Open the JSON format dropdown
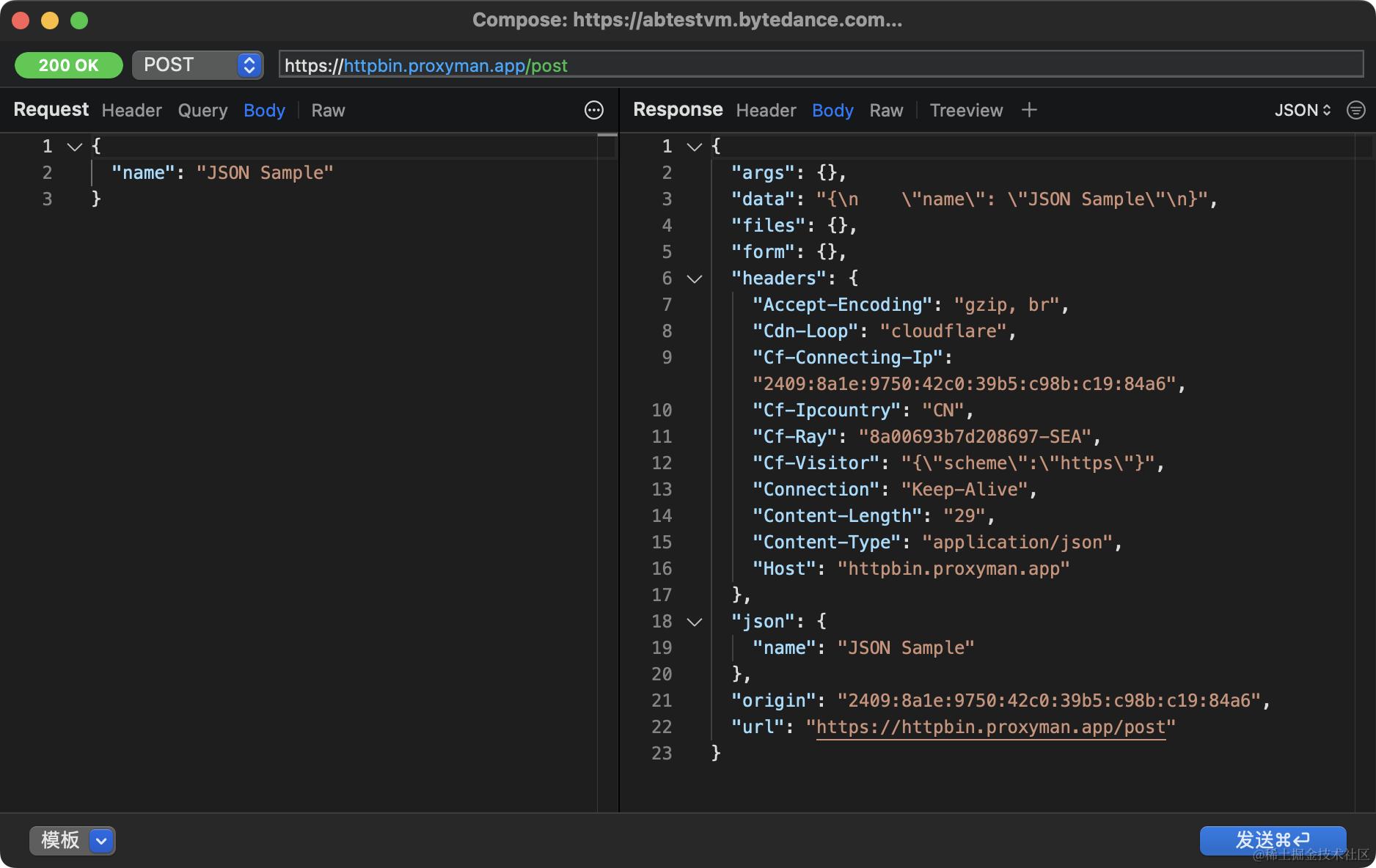This screenshot has height=868, width=1376. pos(1302,110)
